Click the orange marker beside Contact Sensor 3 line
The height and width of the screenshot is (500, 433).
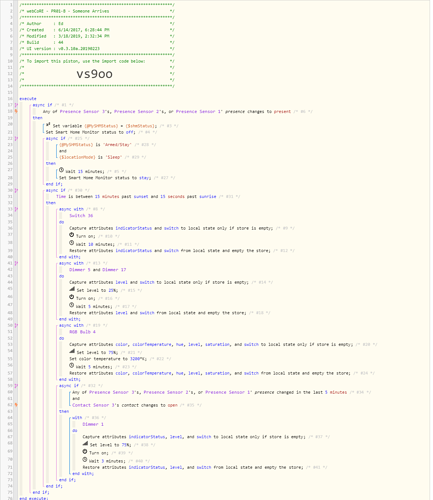(x=16, y=405)
